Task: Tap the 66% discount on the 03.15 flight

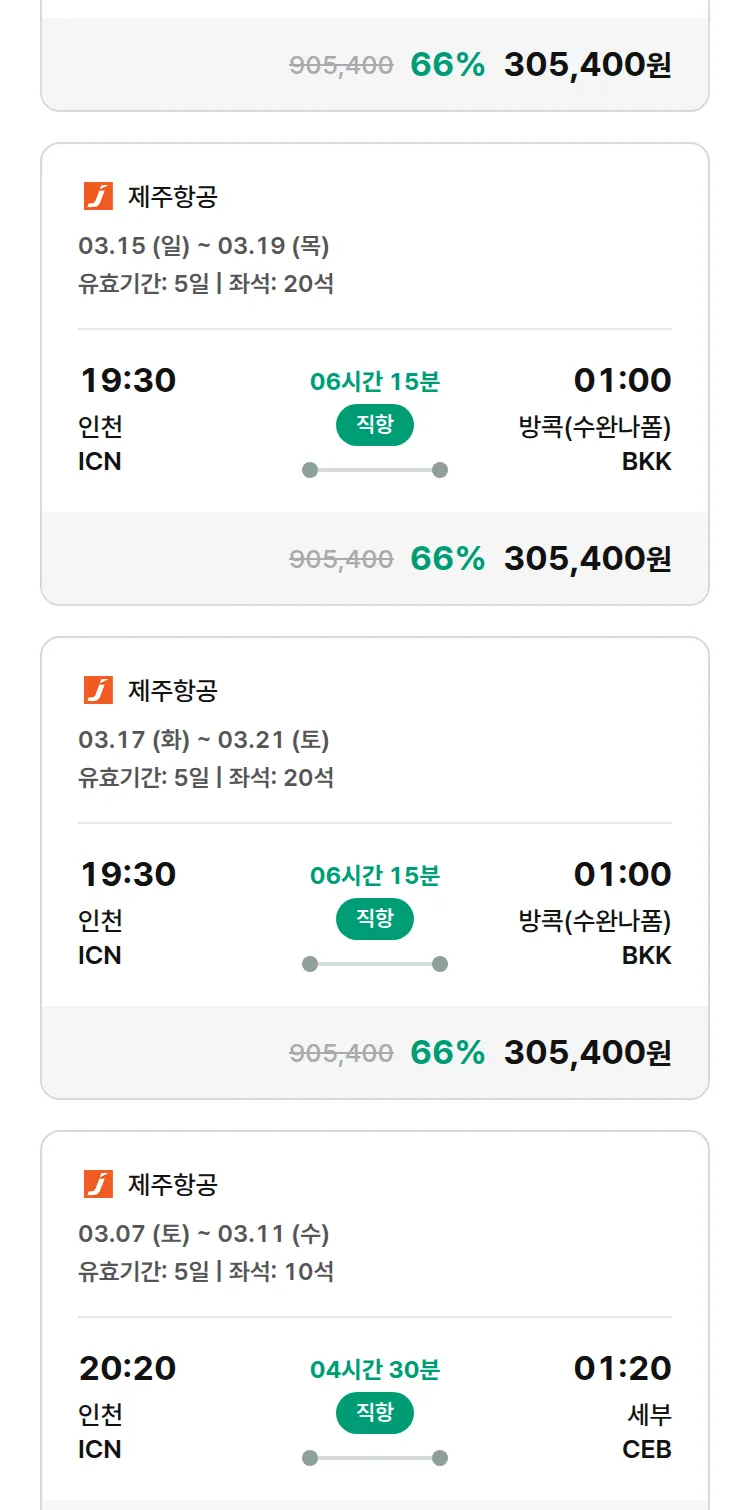Action: (x=447, y=559)
